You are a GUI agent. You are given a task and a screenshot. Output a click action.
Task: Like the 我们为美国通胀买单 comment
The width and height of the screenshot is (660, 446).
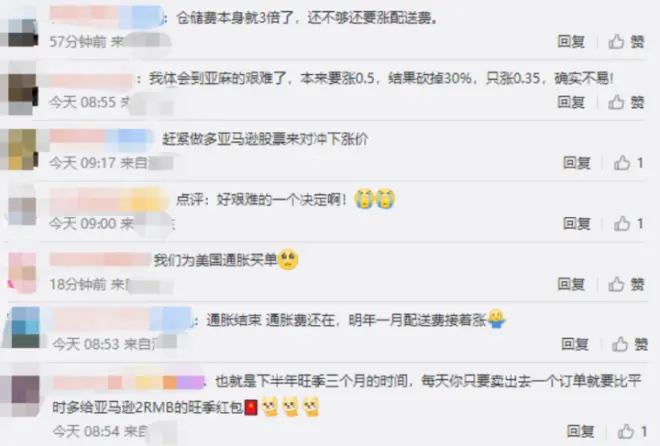point(626,284)
